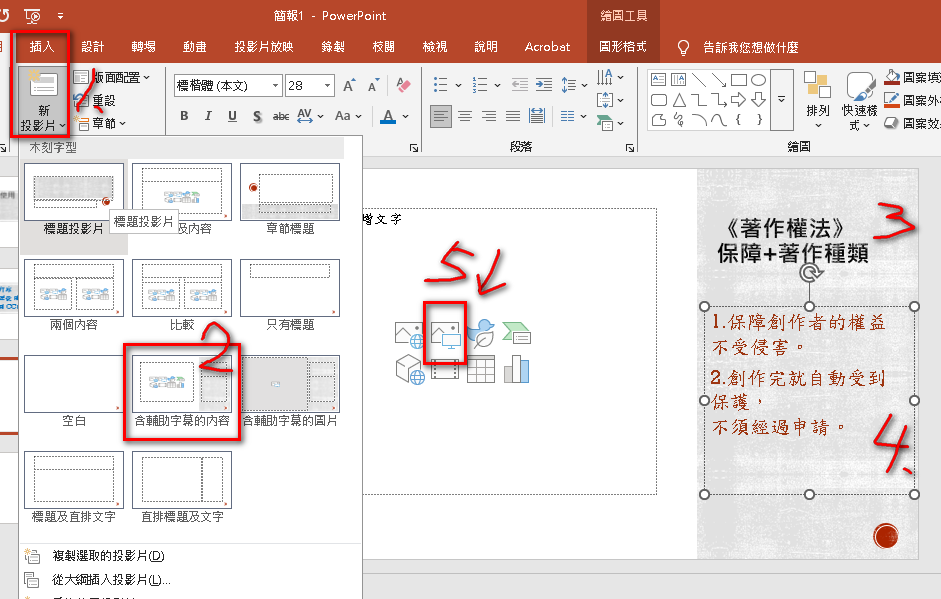Toggle Italic formatting
Screen dimensions: 941x599
208,116
